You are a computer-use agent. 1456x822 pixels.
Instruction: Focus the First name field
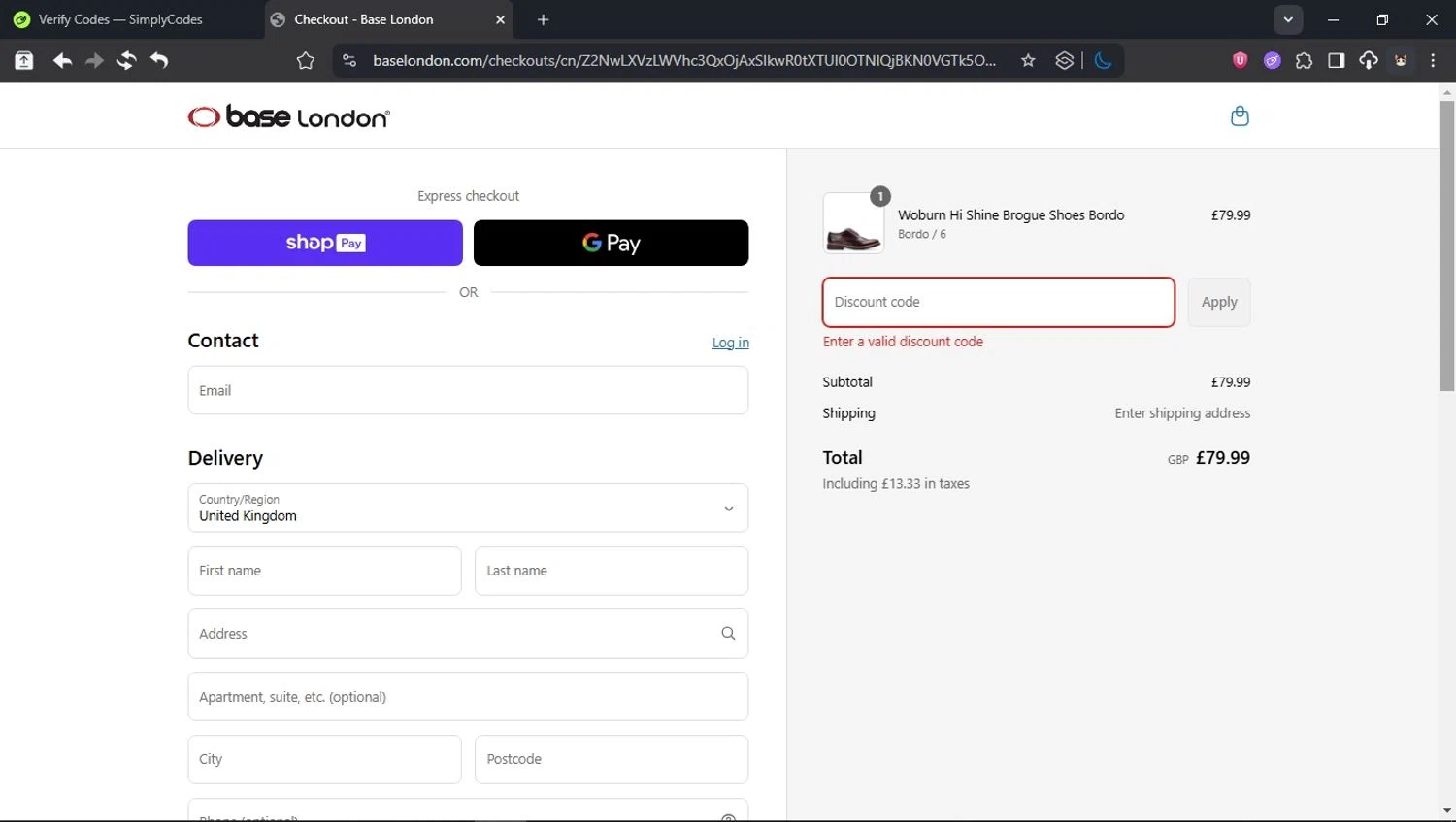click(x=324, y=571)
